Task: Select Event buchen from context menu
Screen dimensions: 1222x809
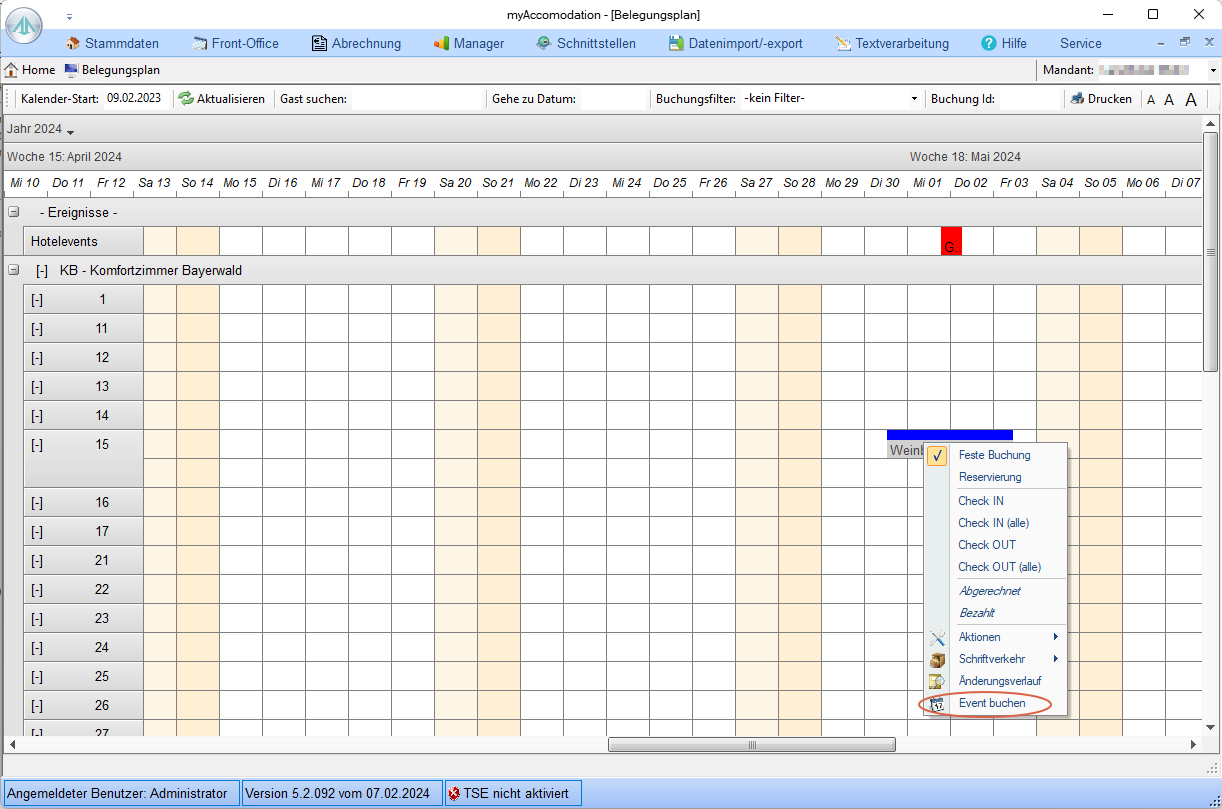Action: click(991, 704)
